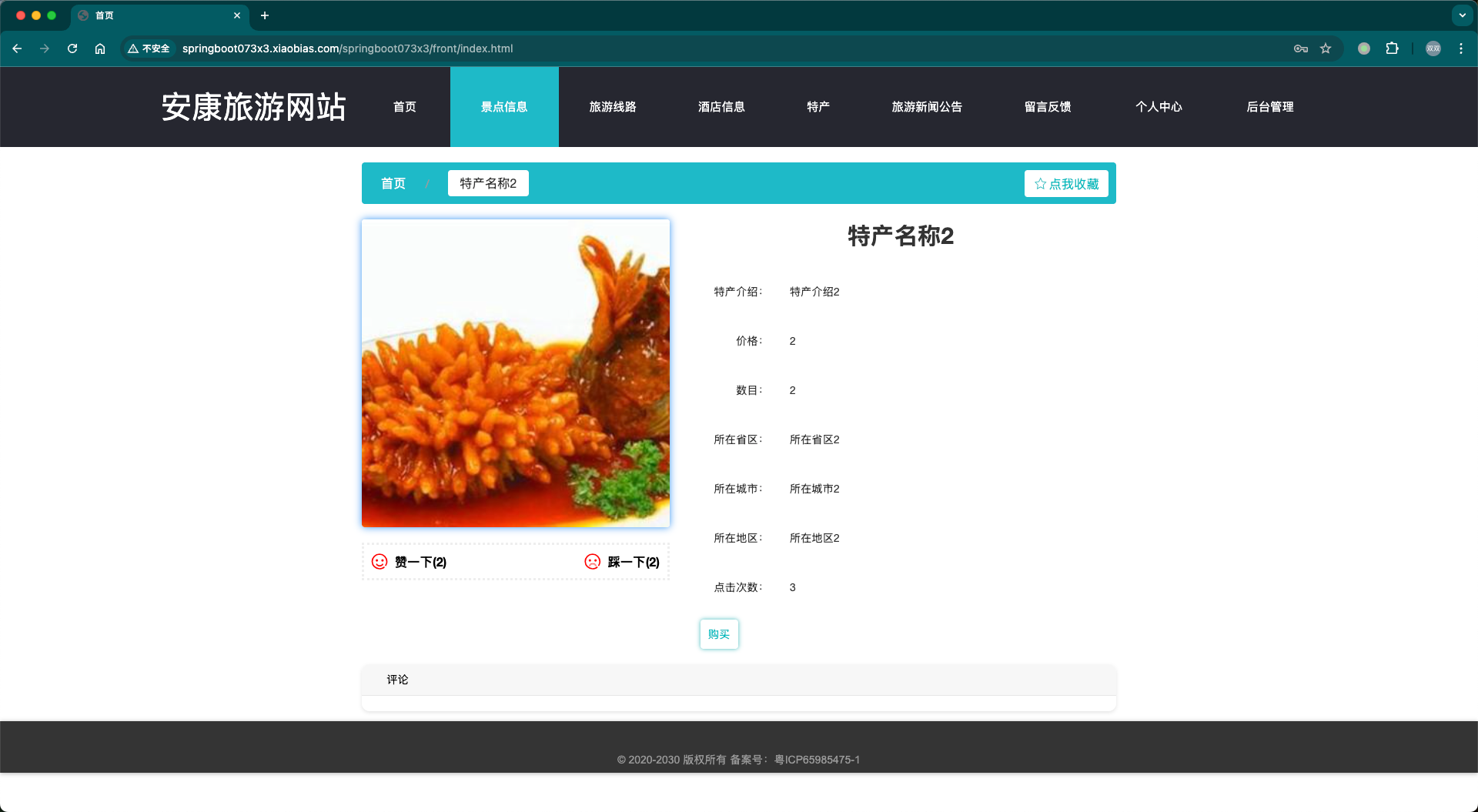Open the 个人中心 navigation item

pos(1159,107)
